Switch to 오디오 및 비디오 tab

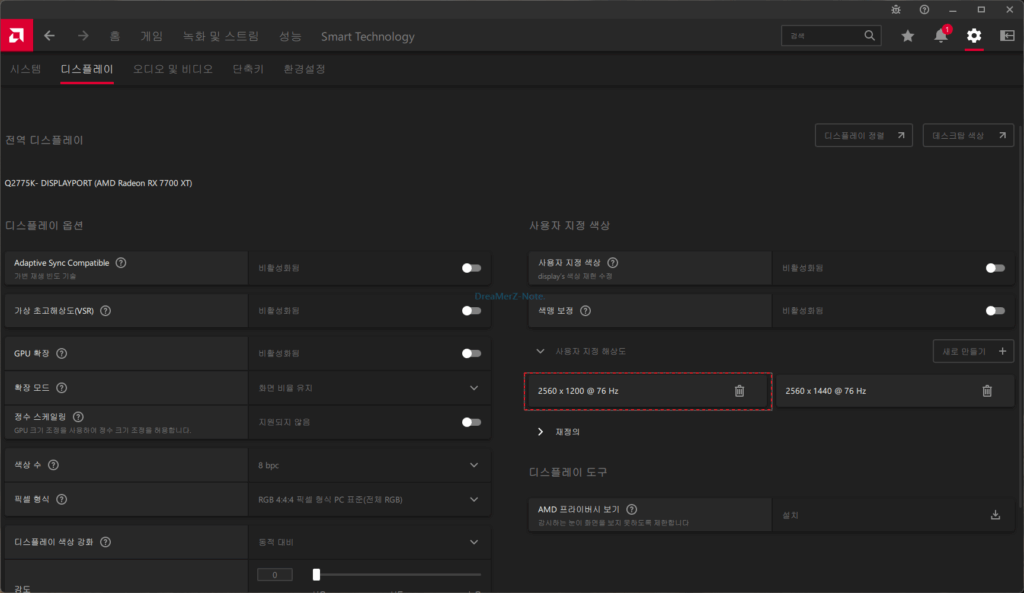pyautogui.click(x=173, y=69)
